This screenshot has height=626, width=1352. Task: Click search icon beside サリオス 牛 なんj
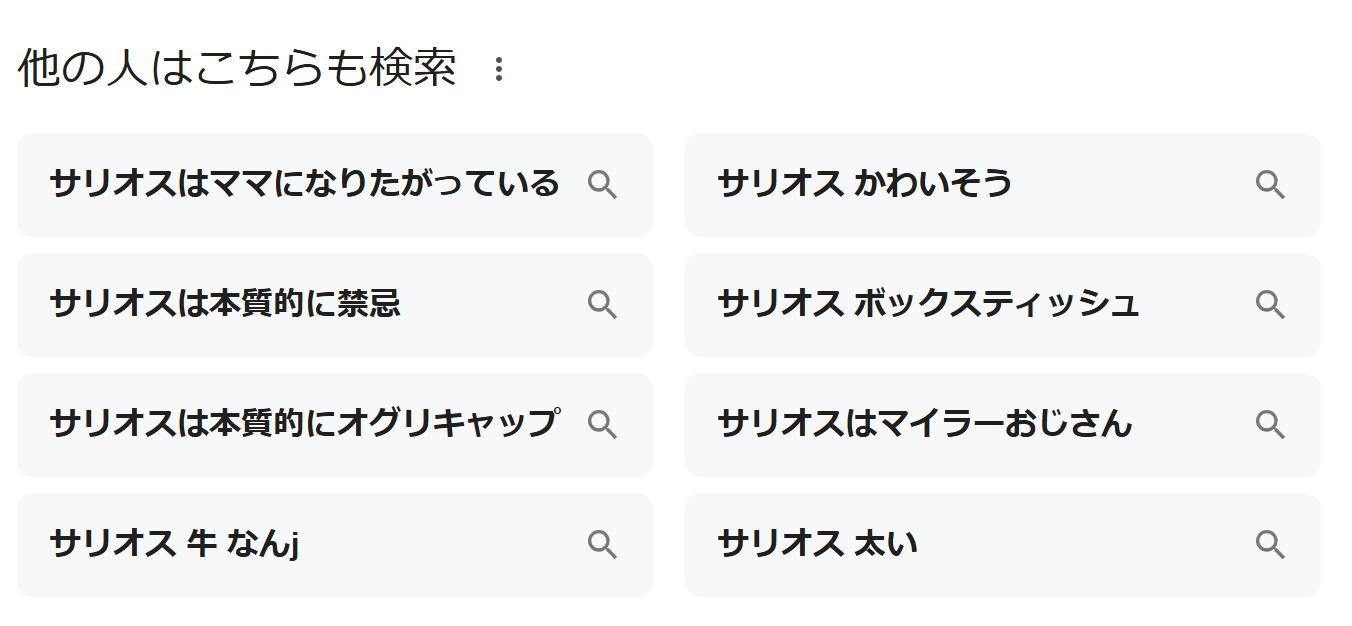tap(602, 545)
